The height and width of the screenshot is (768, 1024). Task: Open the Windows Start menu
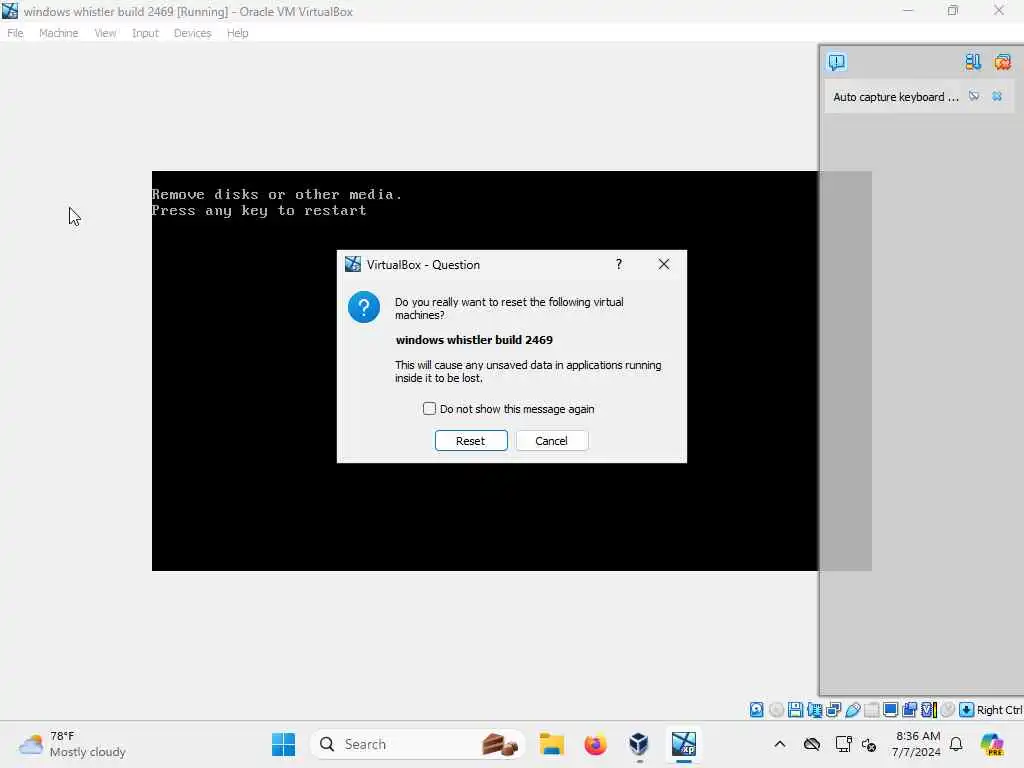click(x=283, y=744)
